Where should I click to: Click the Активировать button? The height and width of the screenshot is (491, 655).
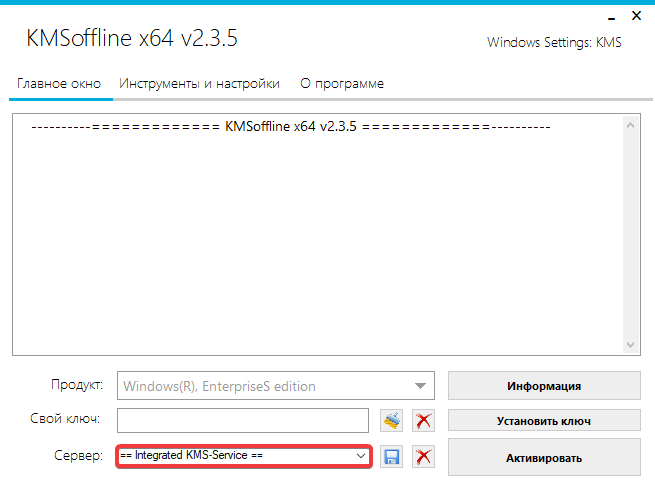point(544,458)
